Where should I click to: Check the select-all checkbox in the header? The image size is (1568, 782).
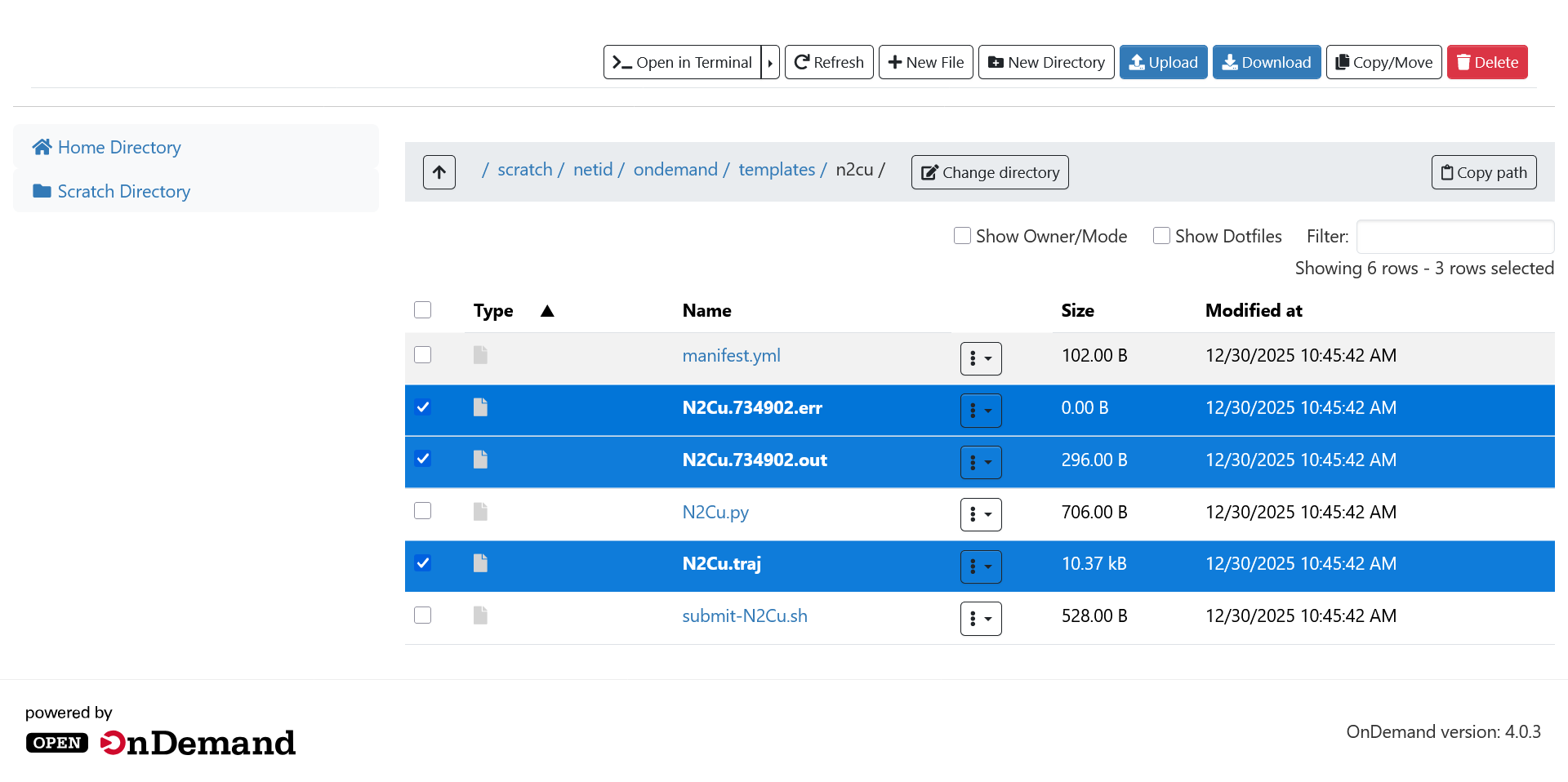(422, 310)
